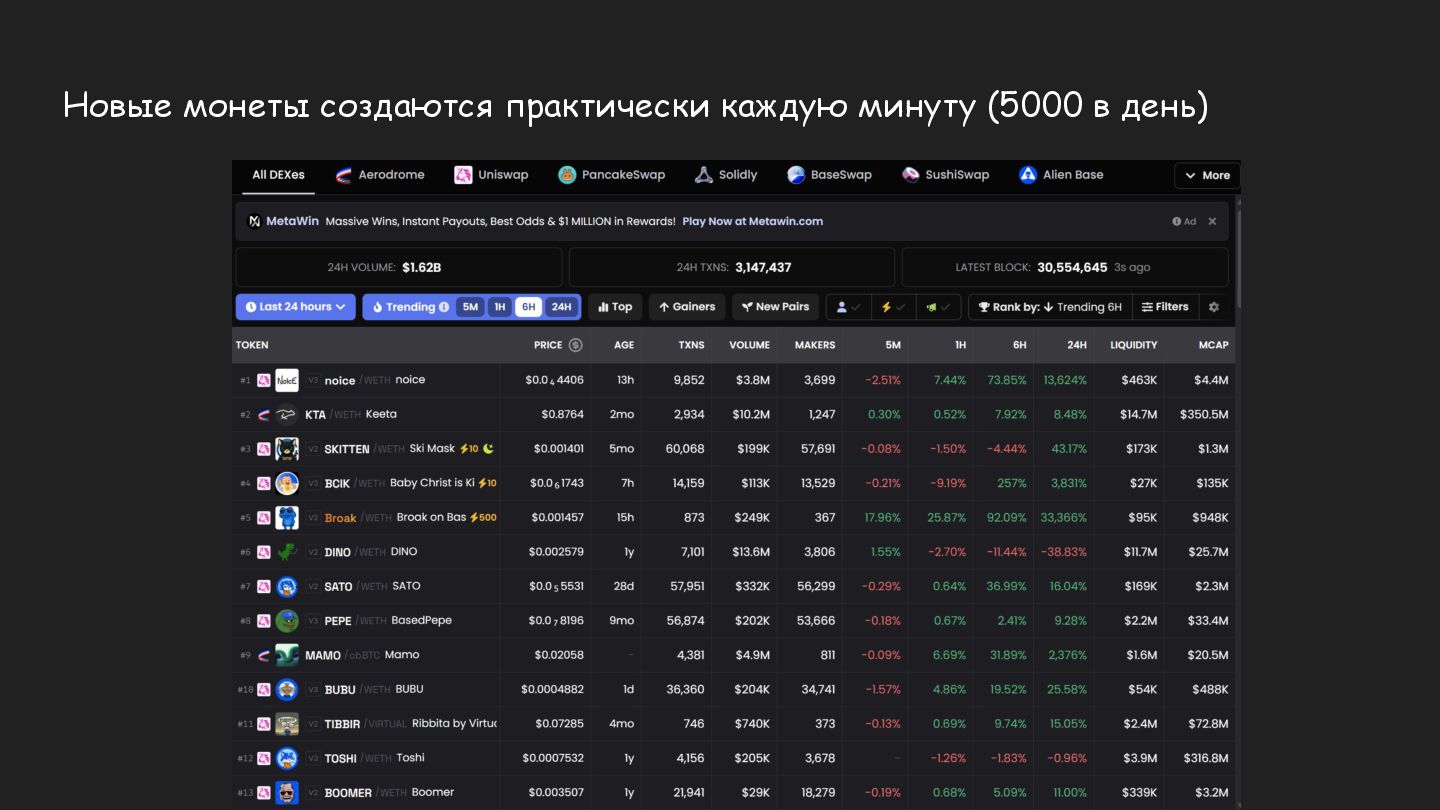The image size is (1440, 810).
Task: Show New Pairs list
Action: (x=775, y=307)
